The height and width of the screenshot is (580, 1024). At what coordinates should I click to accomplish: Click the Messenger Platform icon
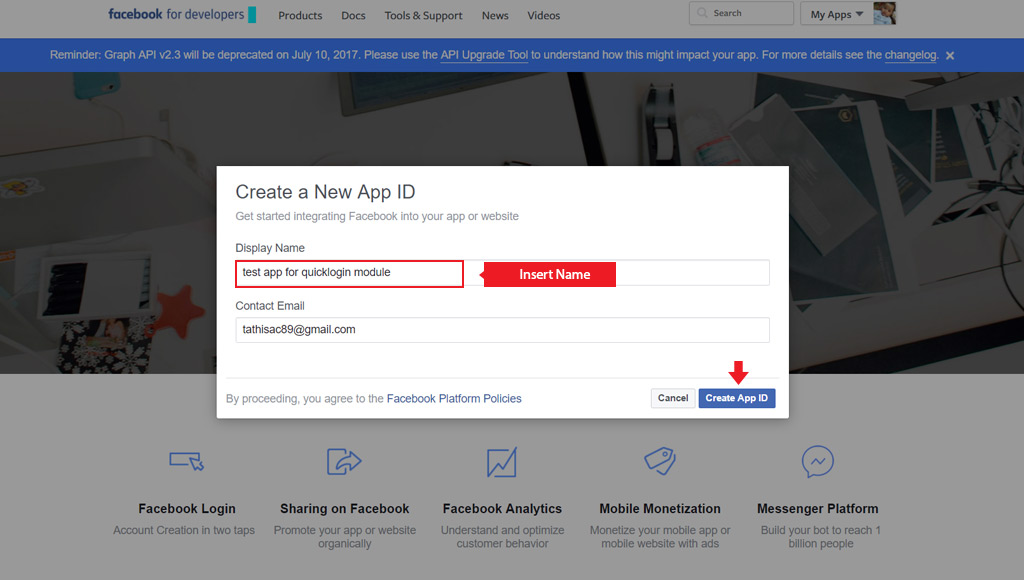818,462
